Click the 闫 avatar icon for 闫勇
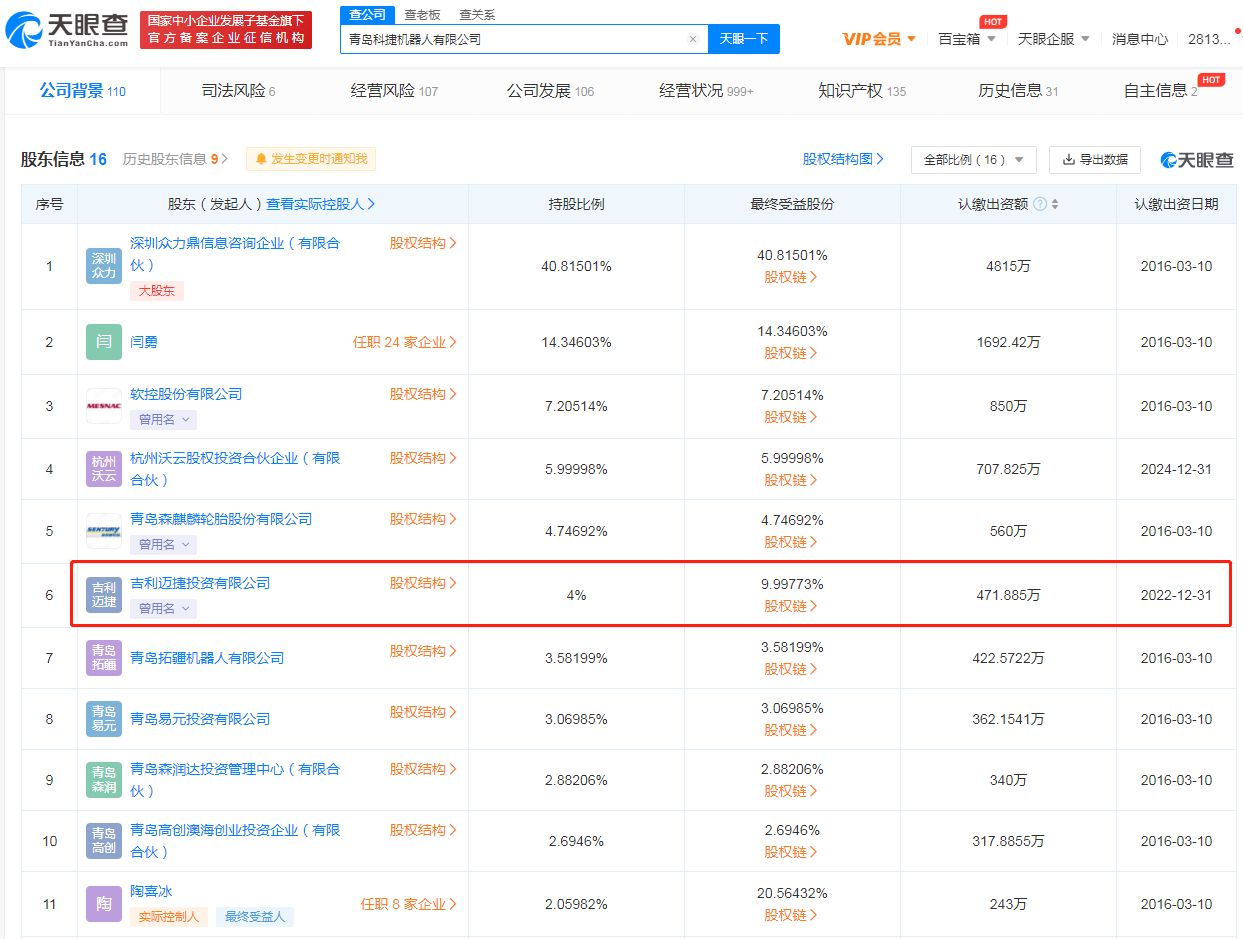This screenshot has height=939, width=1243. (x=104, y=342)
